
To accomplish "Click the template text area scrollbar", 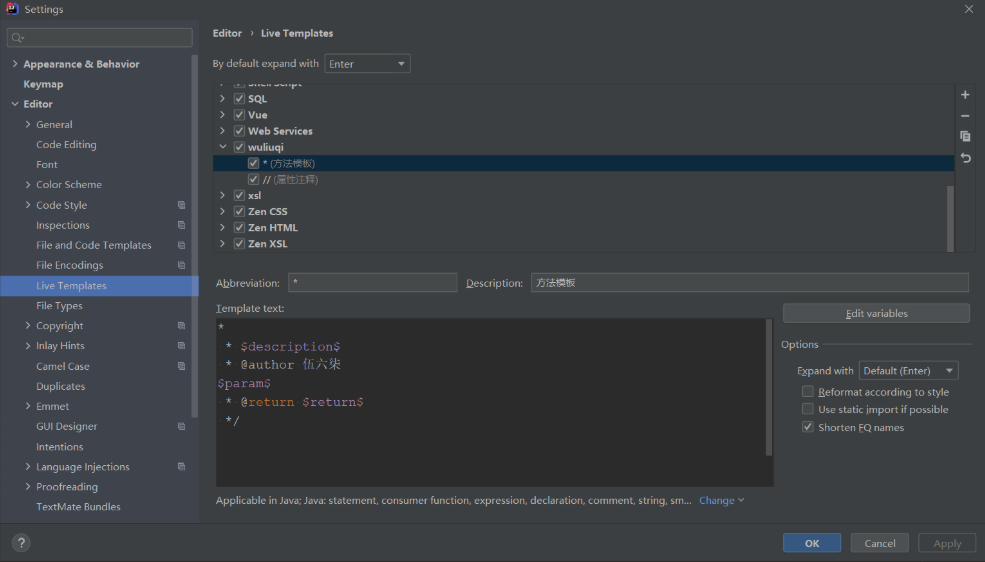I will (x=769, y=387).
